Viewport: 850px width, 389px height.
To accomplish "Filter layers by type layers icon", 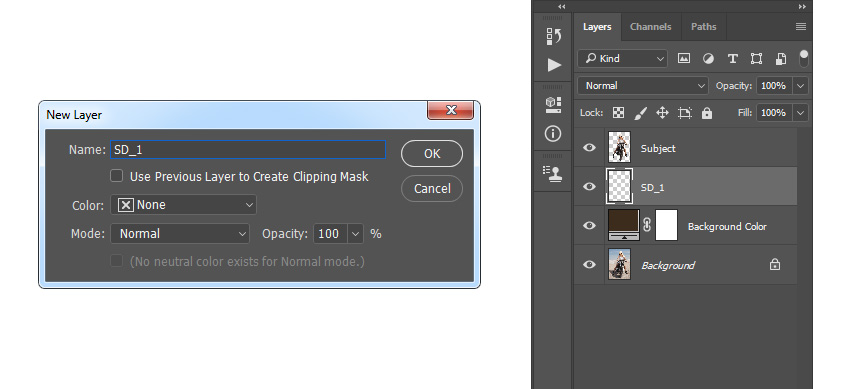I will tap(732, 59).
